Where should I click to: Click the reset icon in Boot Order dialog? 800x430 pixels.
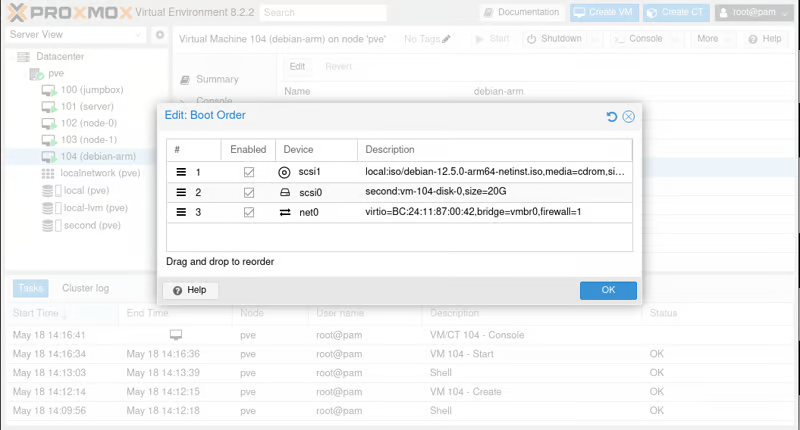coord(612,117)
